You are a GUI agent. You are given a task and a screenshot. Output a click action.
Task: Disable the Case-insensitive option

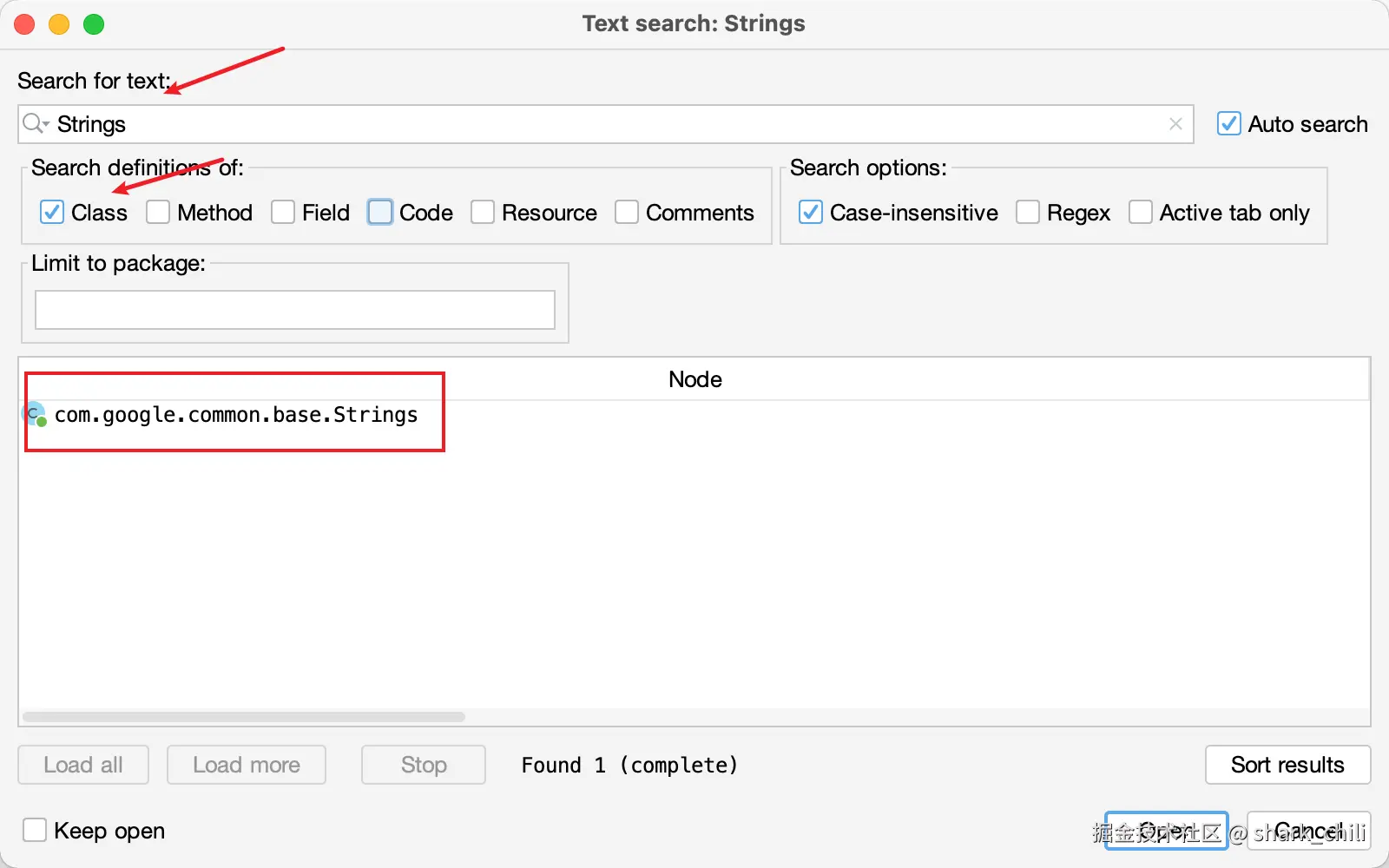pyautogui.click(x=811, y=213)
